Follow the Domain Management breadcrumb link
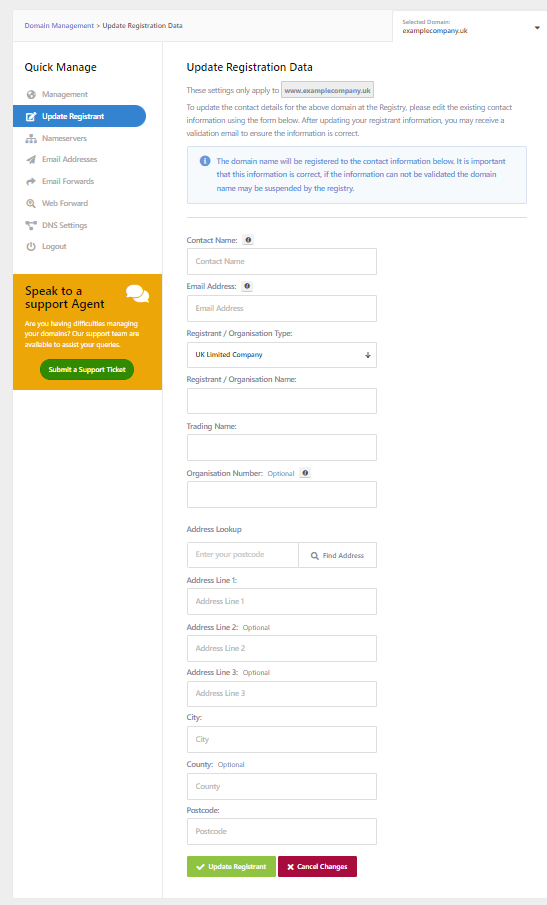547x905 pixels. click(x=59, y=26)
